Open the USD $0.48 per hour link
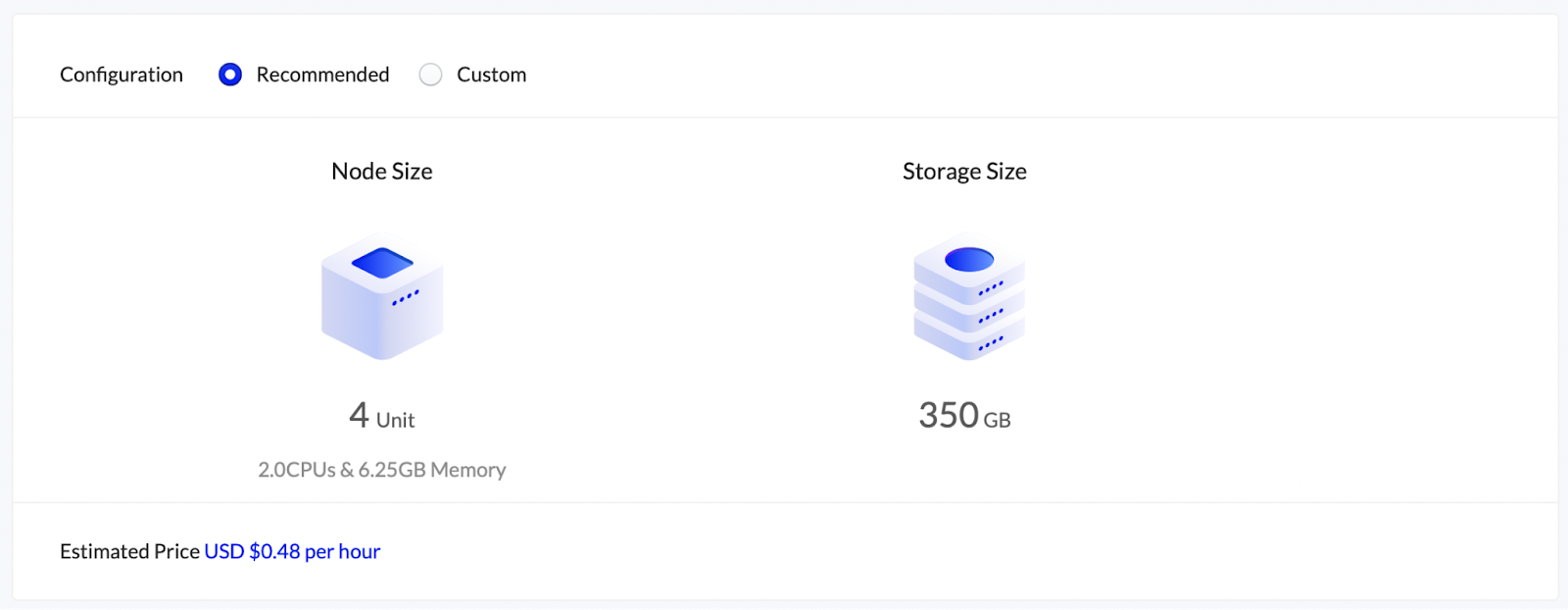Screen dimensions: 1568x610 292,551
